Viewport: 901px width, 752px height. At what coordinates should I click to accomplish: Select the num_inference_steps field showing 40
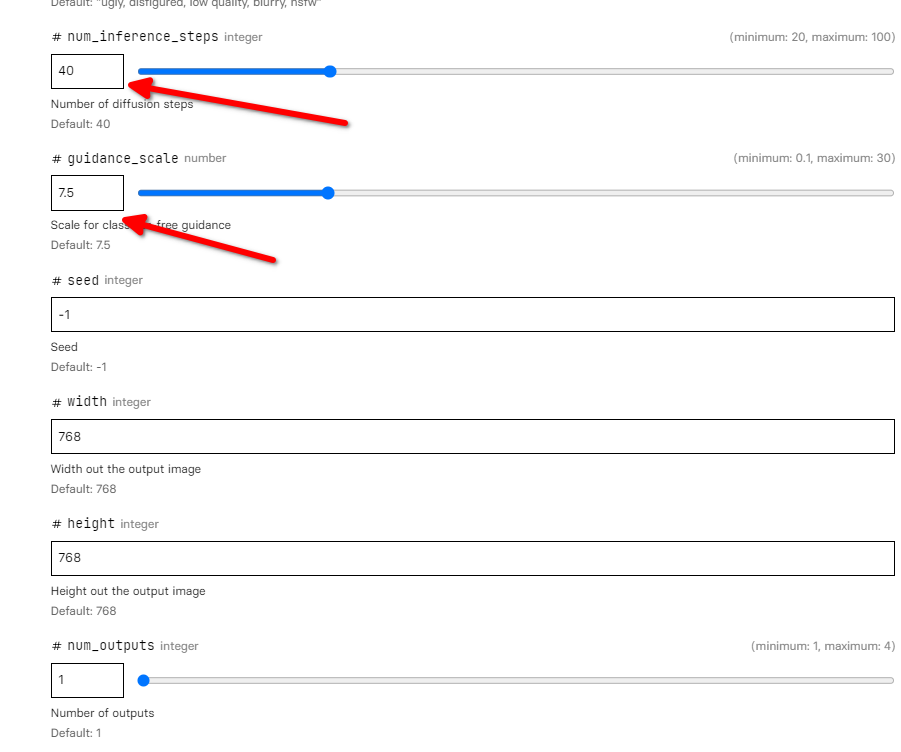[x=87, y=71]
